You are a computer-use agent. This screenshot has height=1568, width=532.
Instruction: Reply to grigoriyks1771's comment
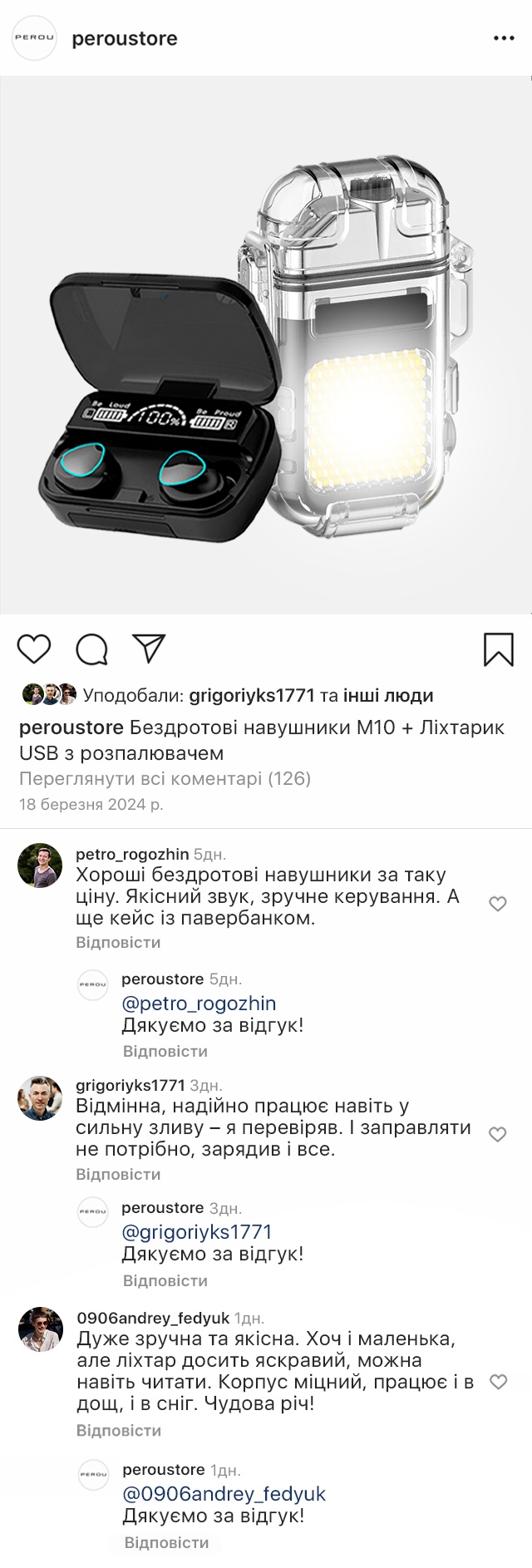118,1175
